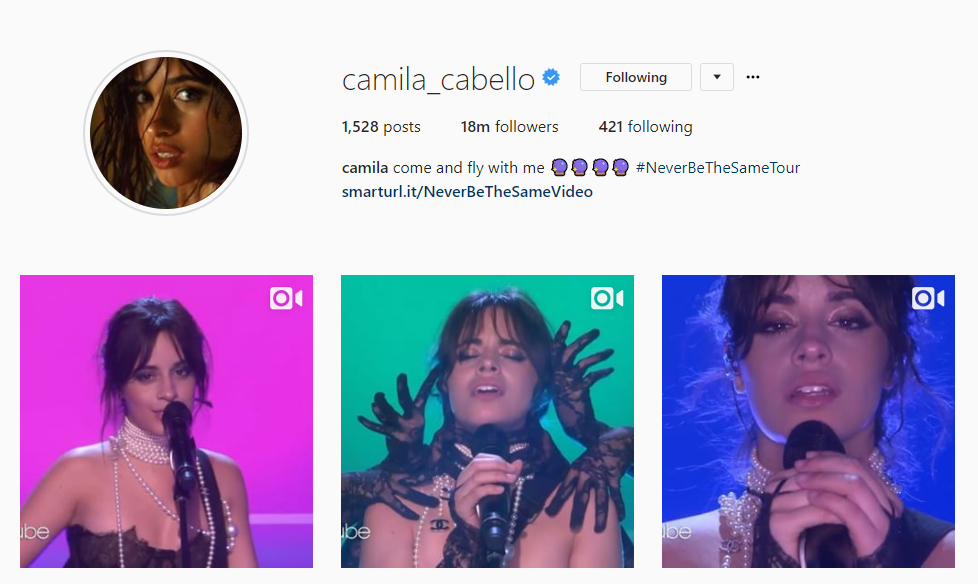Open the three-dots more options menu

753,77
